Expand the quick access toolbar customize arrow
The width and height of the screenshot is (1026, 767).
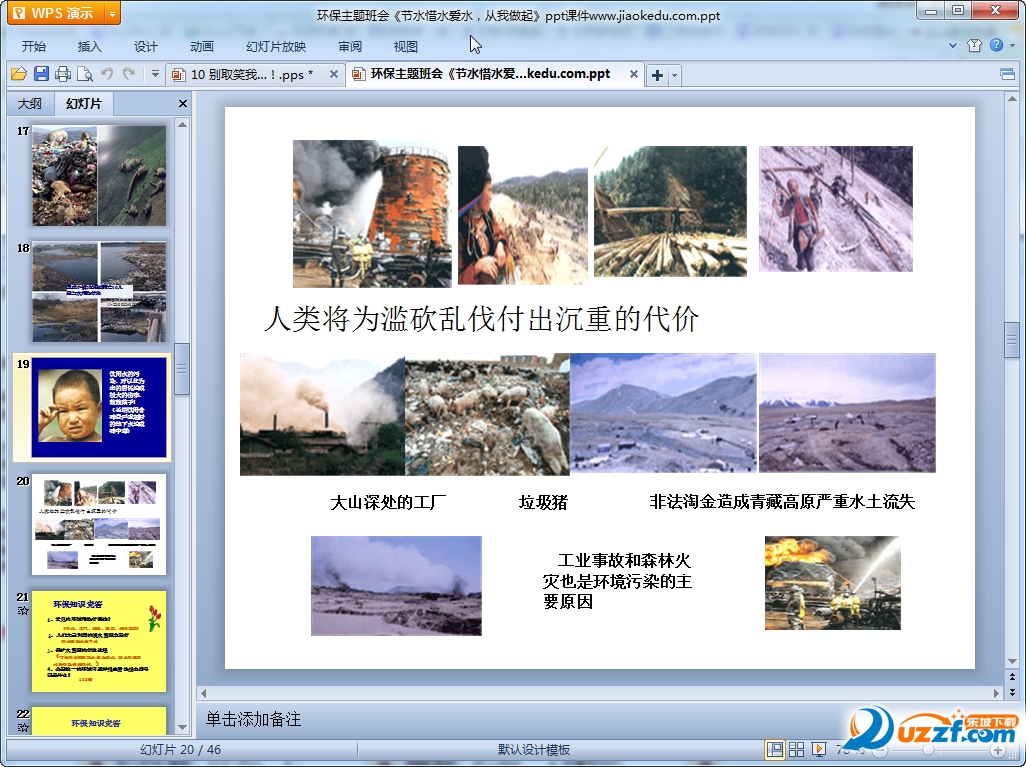(x=155, y=74)
